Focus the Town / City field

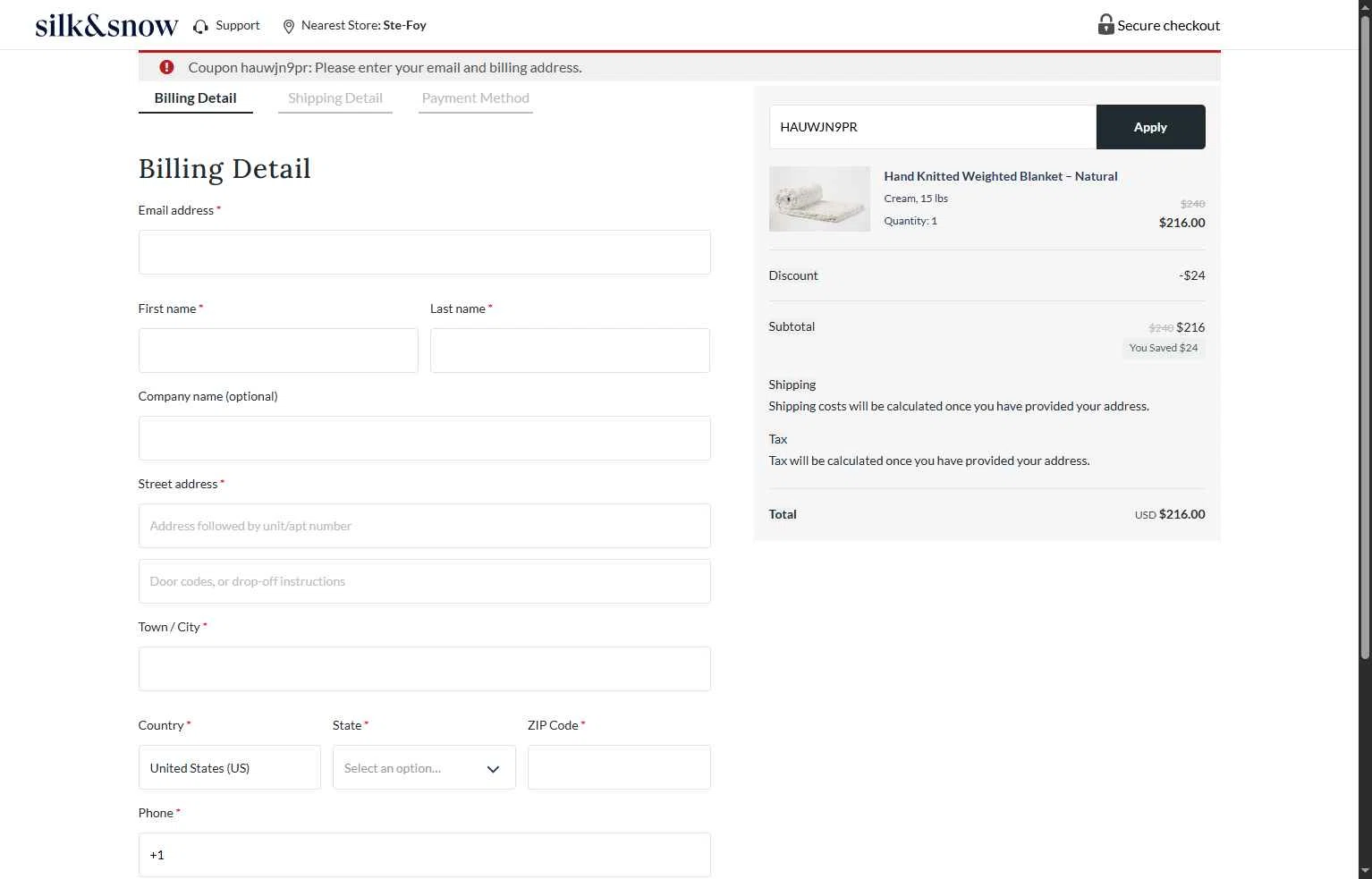(425, 669)
